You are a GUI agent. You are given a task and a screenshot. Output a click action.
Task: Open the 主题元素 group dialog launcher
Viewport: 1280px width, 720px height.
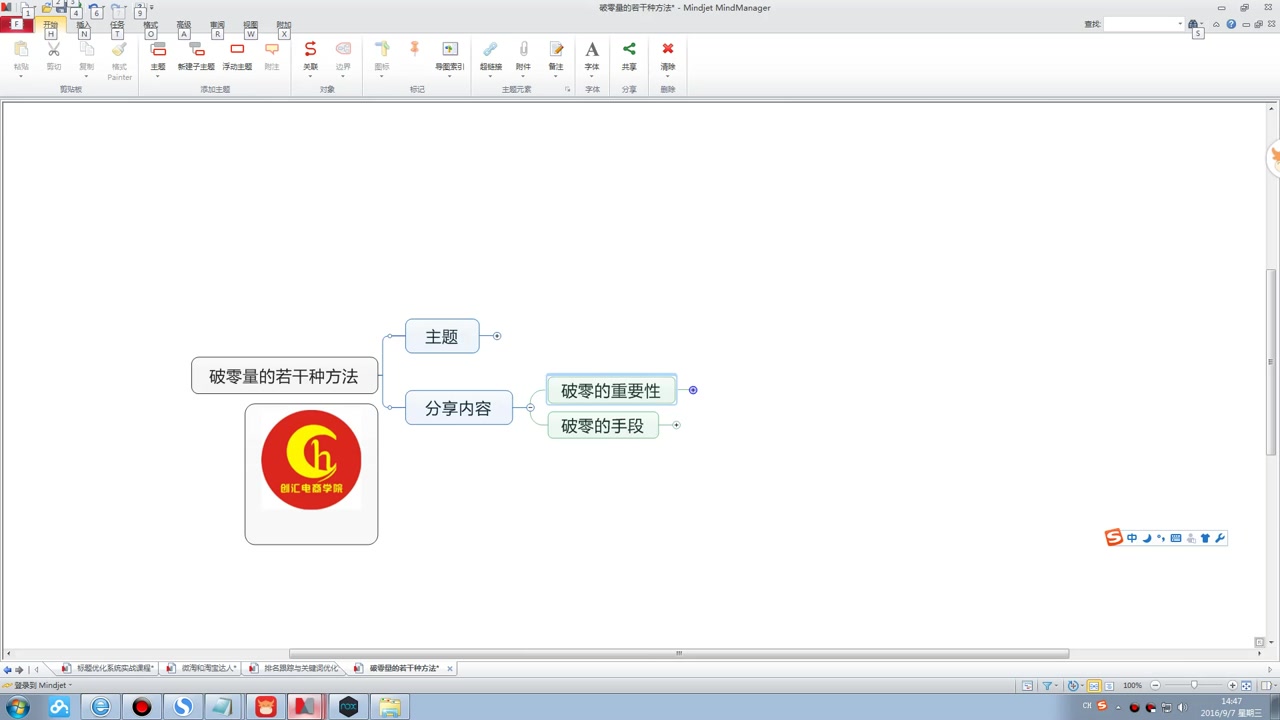[x=568, y=90]
